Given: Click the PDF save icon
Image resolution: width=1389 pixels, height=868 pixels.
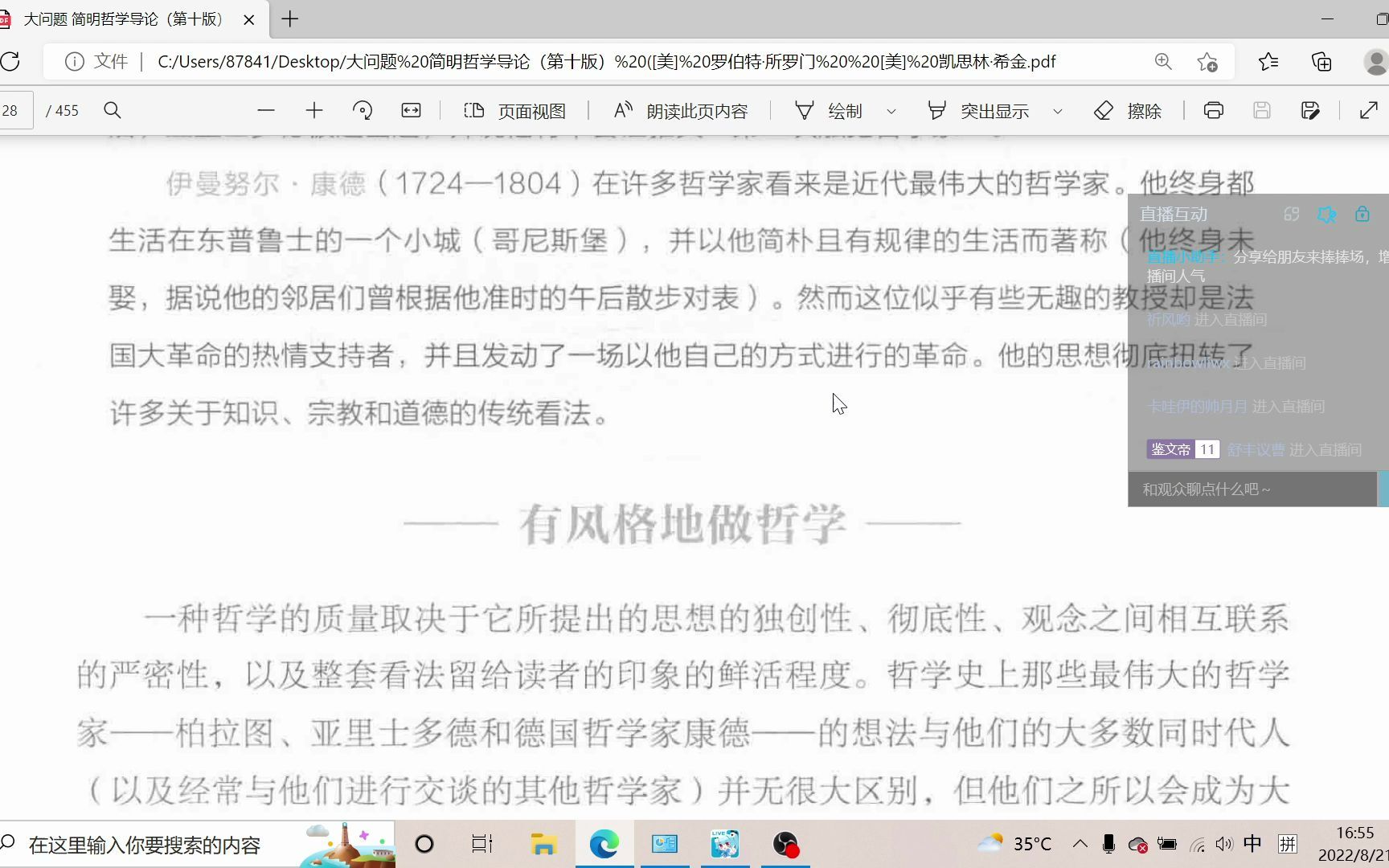Looking at the screenshot, I should (x=1262, y=111).
